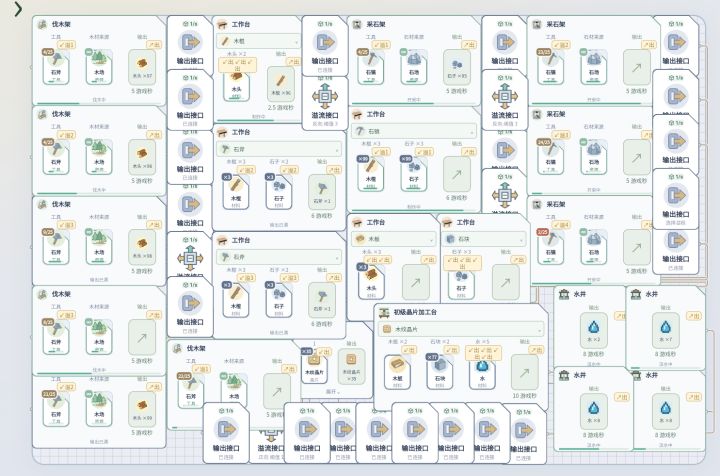Viewport: 720px width, 476px height.
Task: Click 水 ×3 output slot in 水井
Action: pyautogui.click(x=594, y=330)
